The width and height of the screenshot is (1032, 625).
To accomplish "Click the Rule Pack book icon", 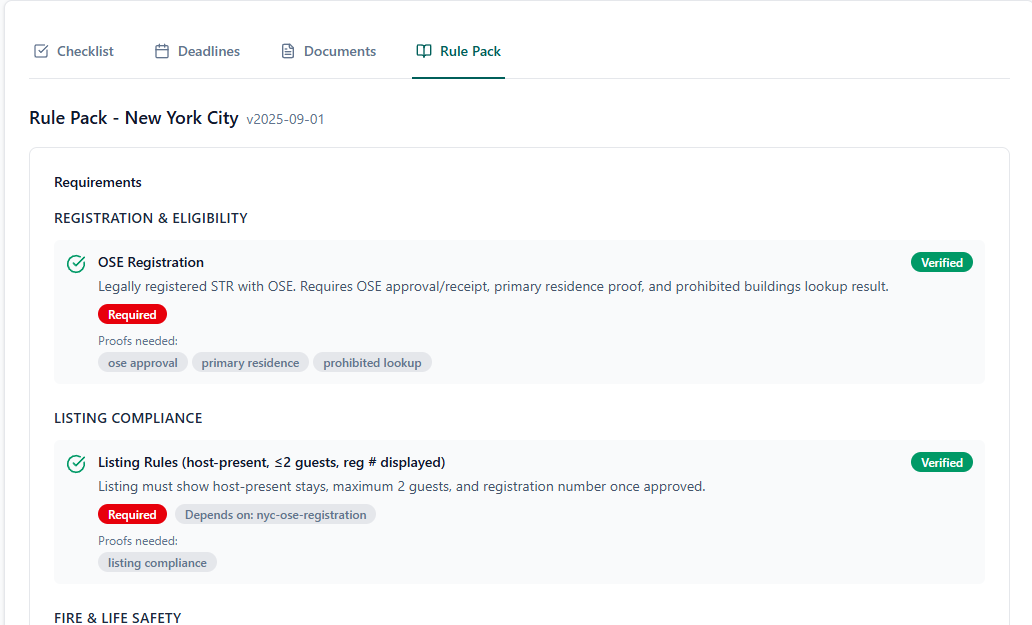I will click(424, 51).
